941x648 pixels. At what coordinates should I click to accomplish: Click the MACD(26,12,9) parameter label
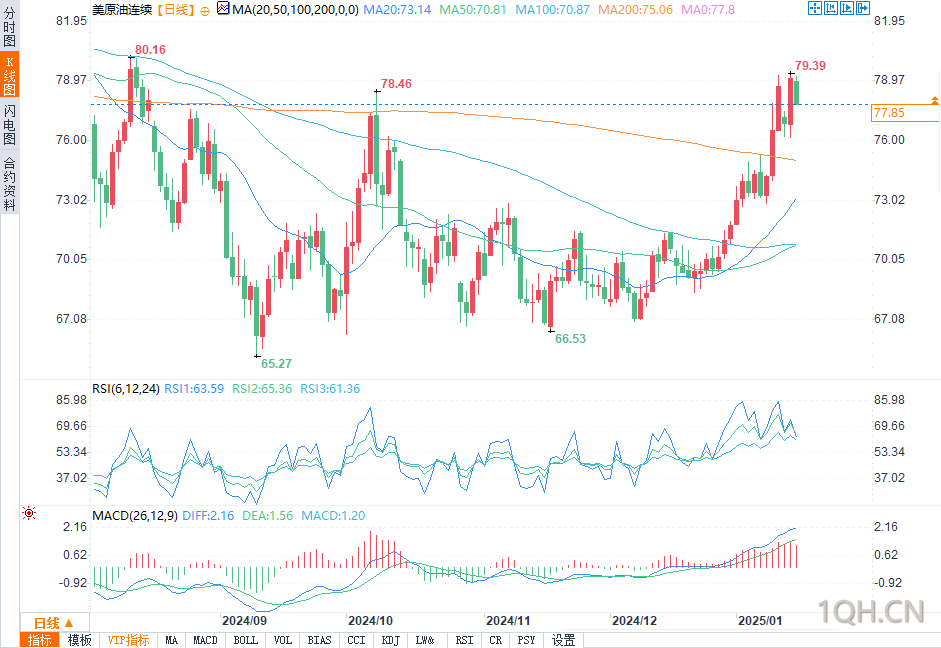click(x=135, y=516)
